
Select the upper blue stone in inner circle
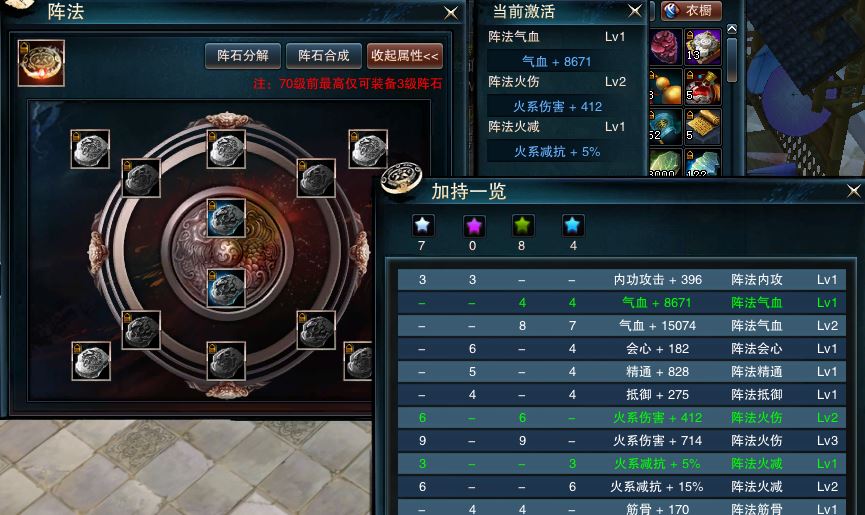pyautogui.click(x=226, y=218)
